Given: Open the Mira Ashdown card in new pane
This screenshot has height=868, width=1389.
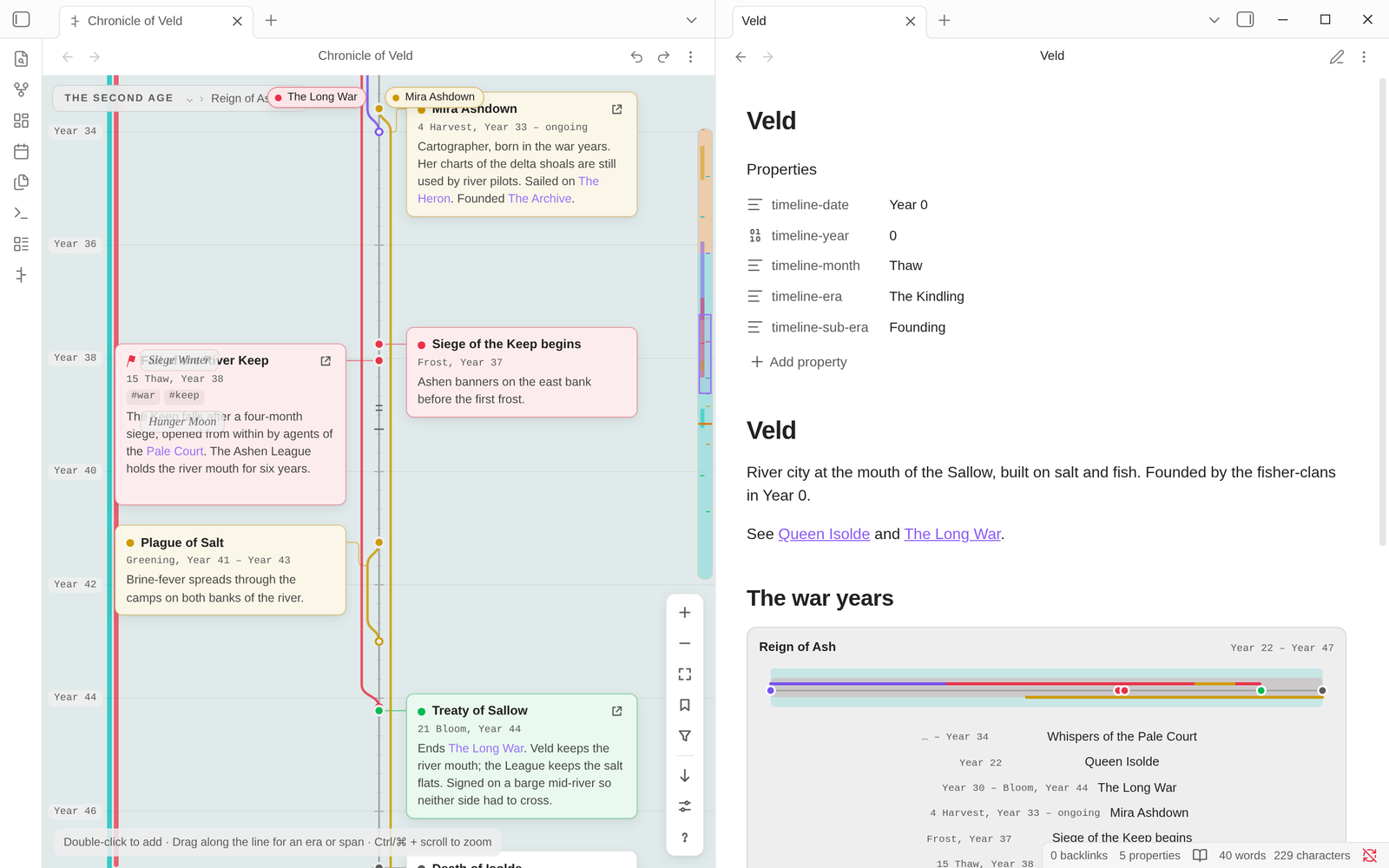Looking at the screenshot, I should (x=617, y=109).
